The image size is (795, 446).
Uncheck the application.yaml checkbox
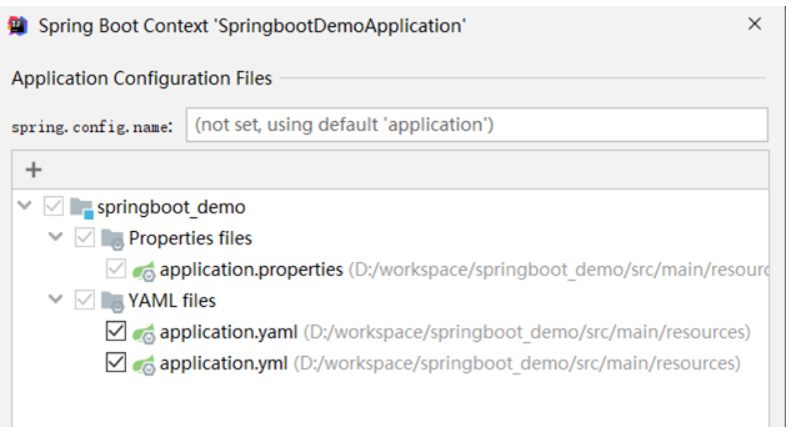click(x=116, y=332)
